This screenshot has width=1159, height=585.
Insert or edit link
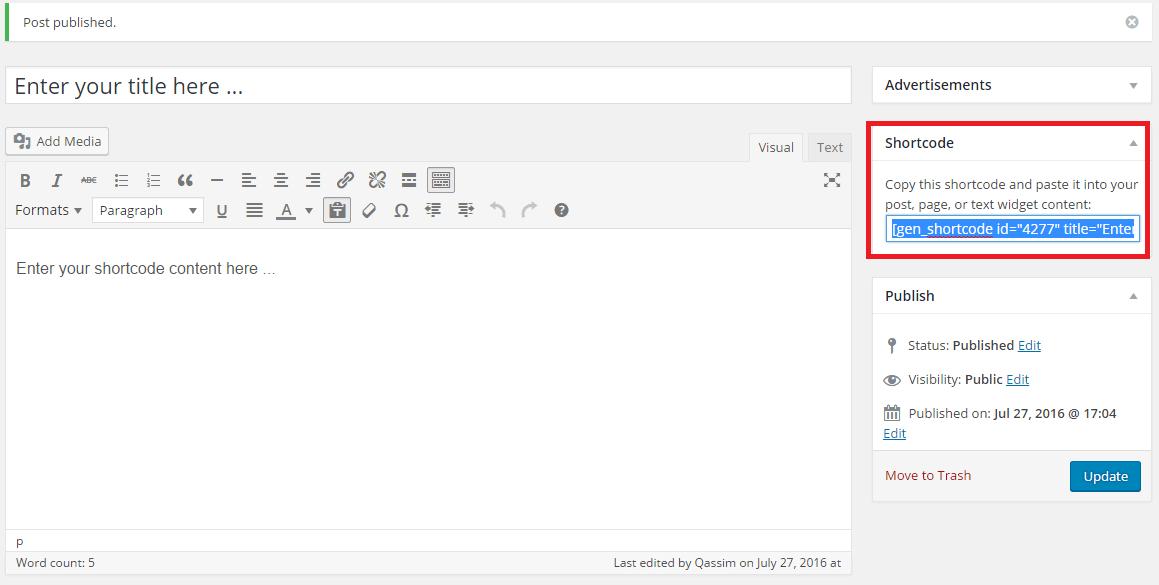click(345, 180)
